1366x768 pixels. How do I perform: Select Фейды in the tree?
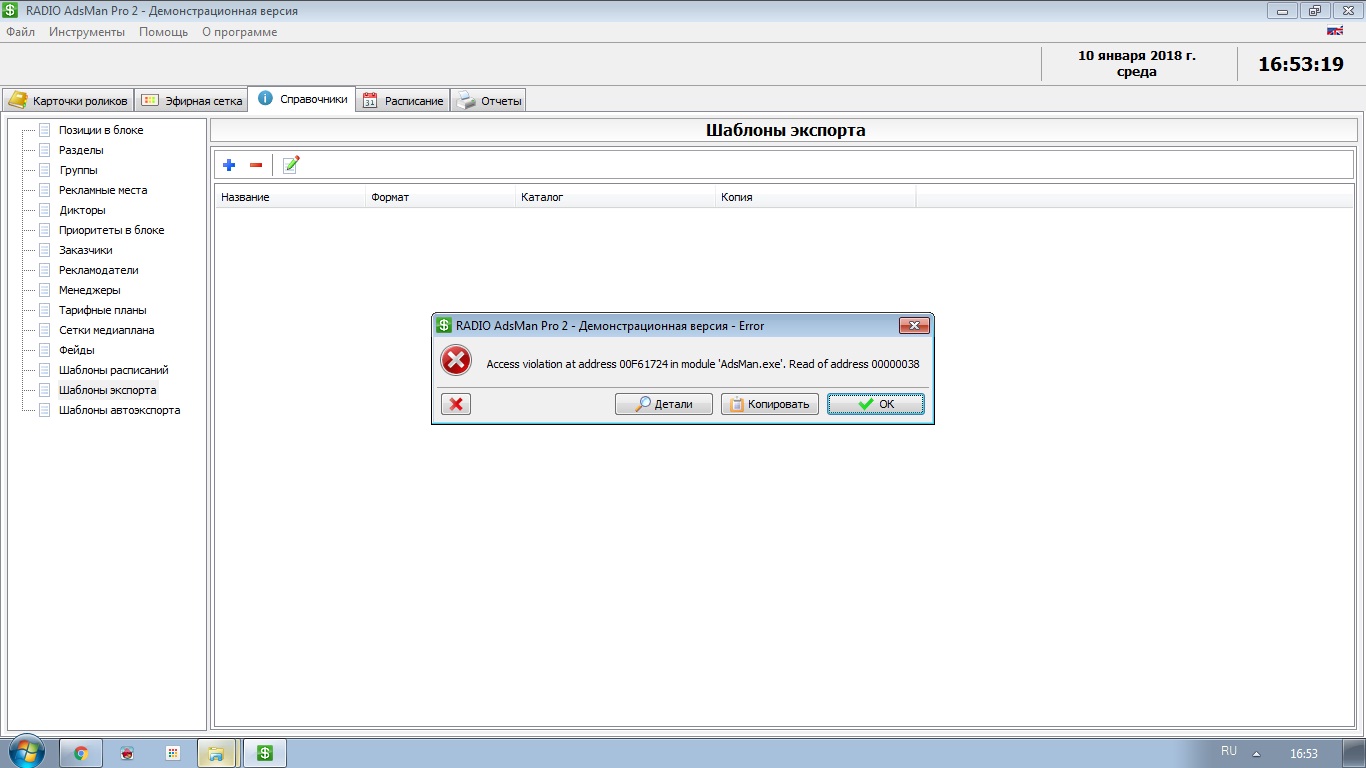point(77,350)
